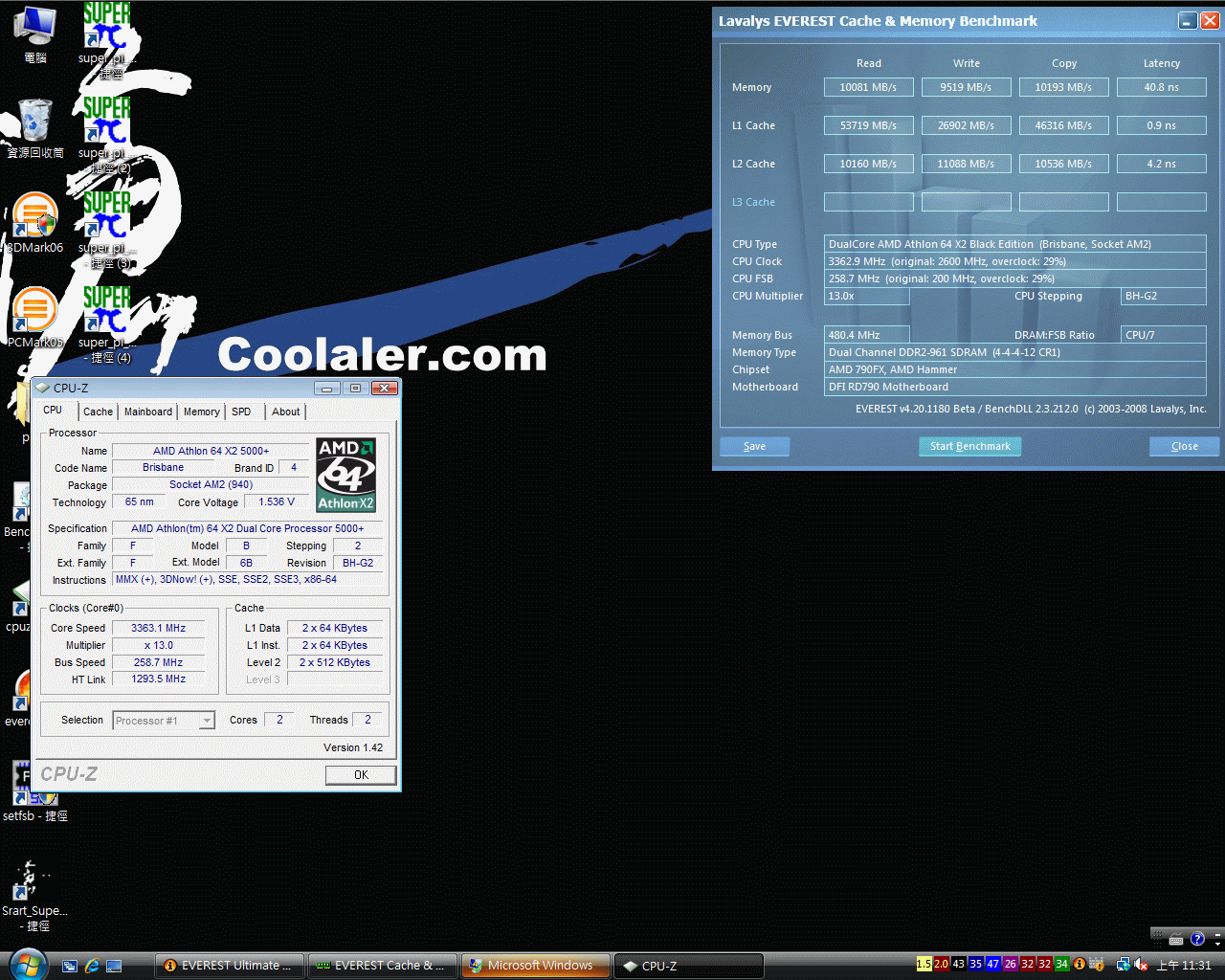Switch to the Memory tab in CPU-Z
Viewport: 1225px width, 980px height.
tap(201, 412)
